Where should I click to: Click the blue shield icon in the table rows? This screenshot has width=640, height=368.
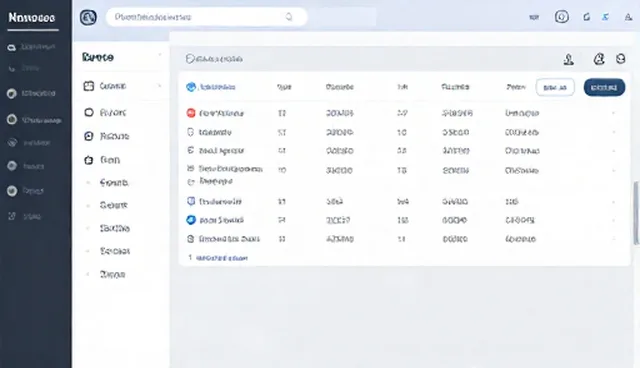tap(191, 201)
